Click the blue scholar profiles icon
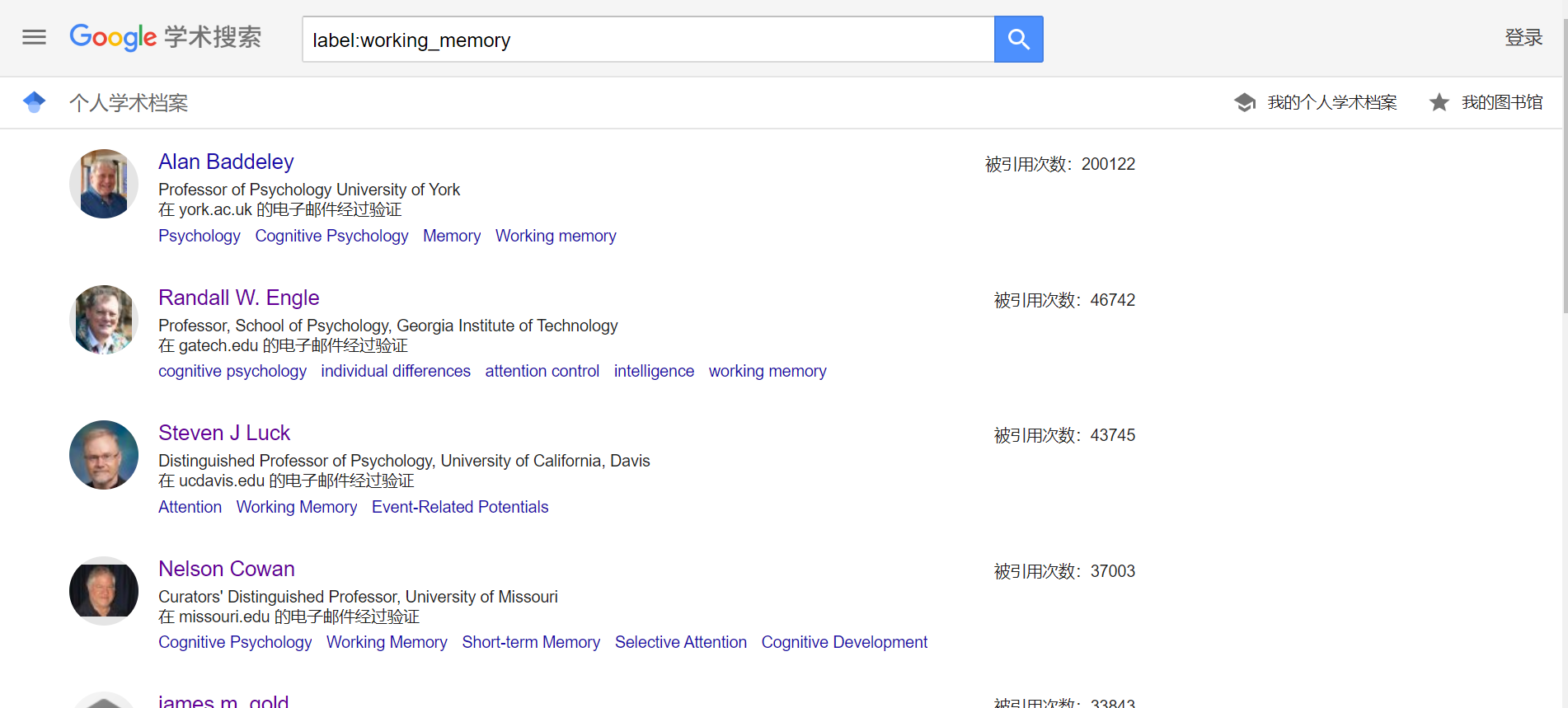Image resolution: width=1568 pixels, height=708 pixels. click(35, 102)
